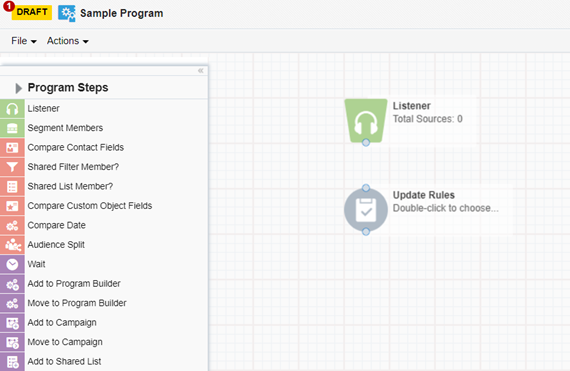Select the Listener node on the canvas

pos(366,121)
